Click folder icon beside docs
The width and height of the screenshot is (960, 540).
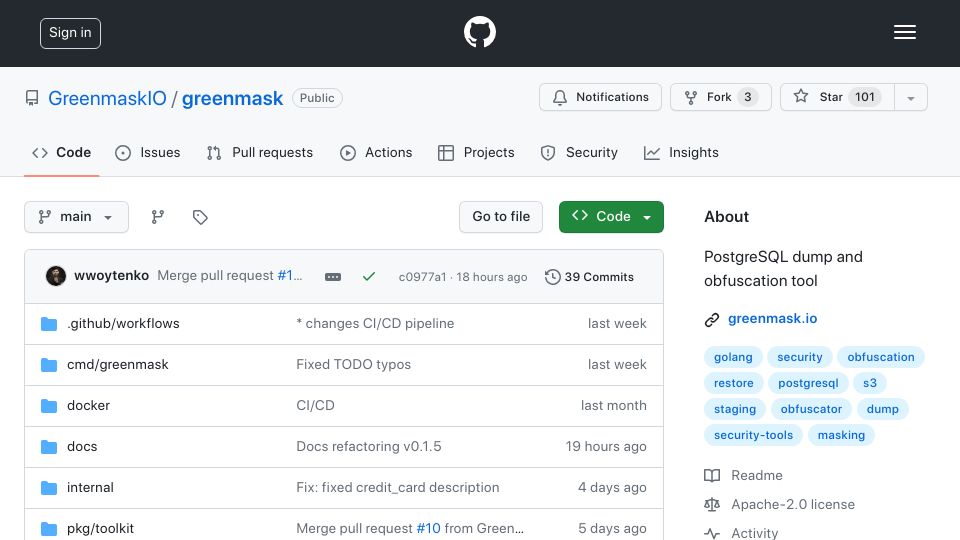pyautogui.click(x=49, y=446)
